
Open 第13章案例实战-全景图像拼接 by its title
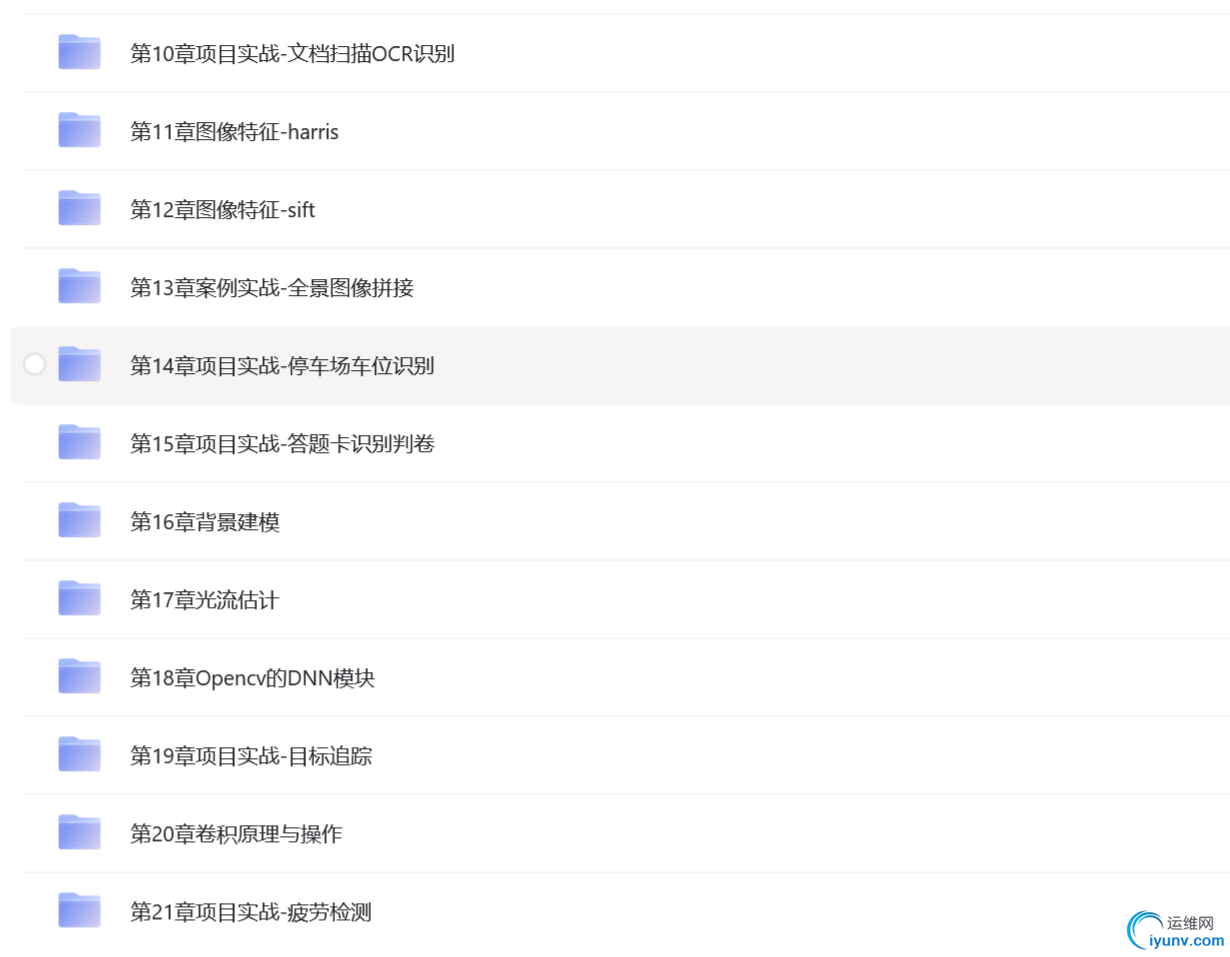click(x=272, y=288)
